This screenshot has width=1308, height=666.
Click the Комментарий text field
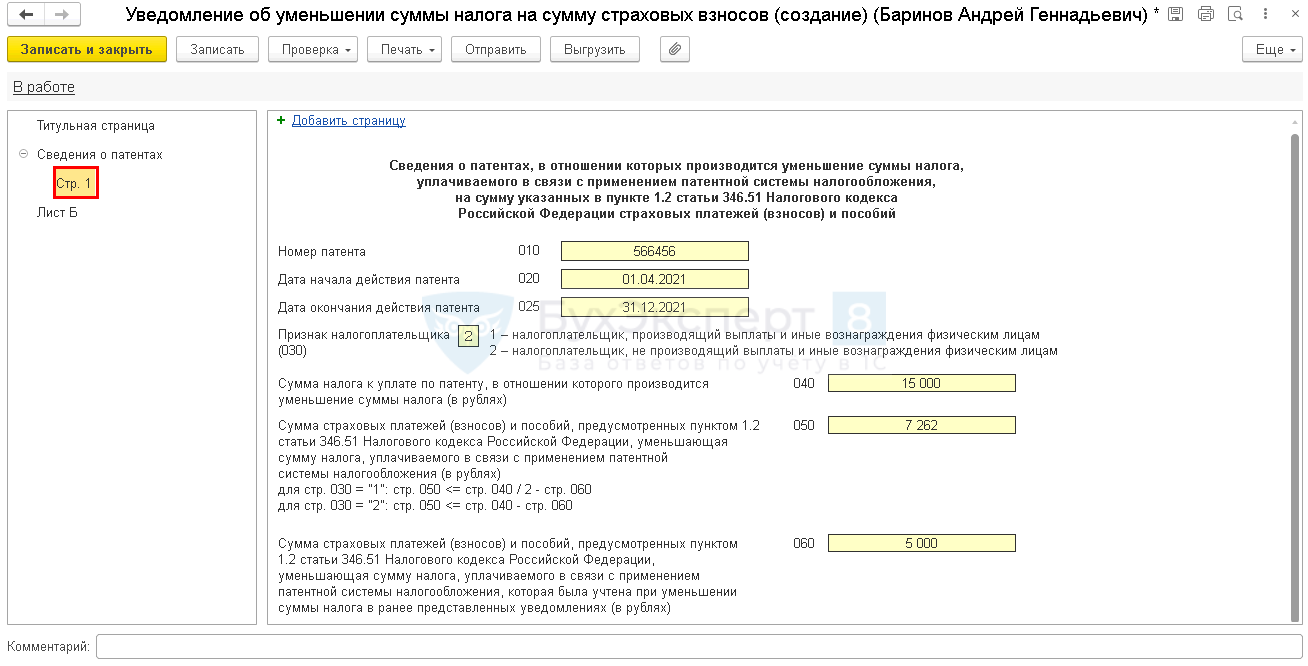699,647
